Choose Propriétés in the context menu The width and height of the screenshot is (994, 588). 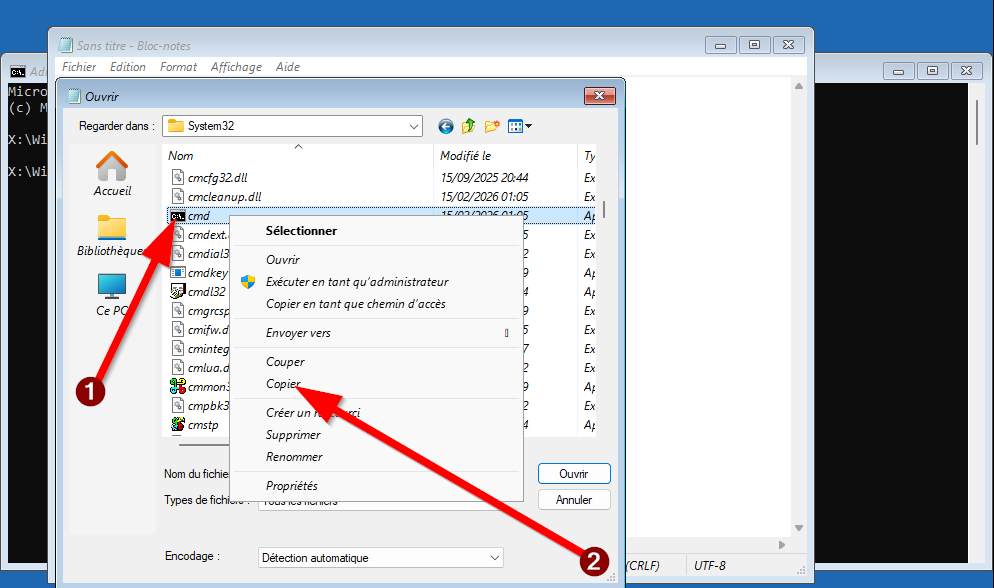[292, 486]
